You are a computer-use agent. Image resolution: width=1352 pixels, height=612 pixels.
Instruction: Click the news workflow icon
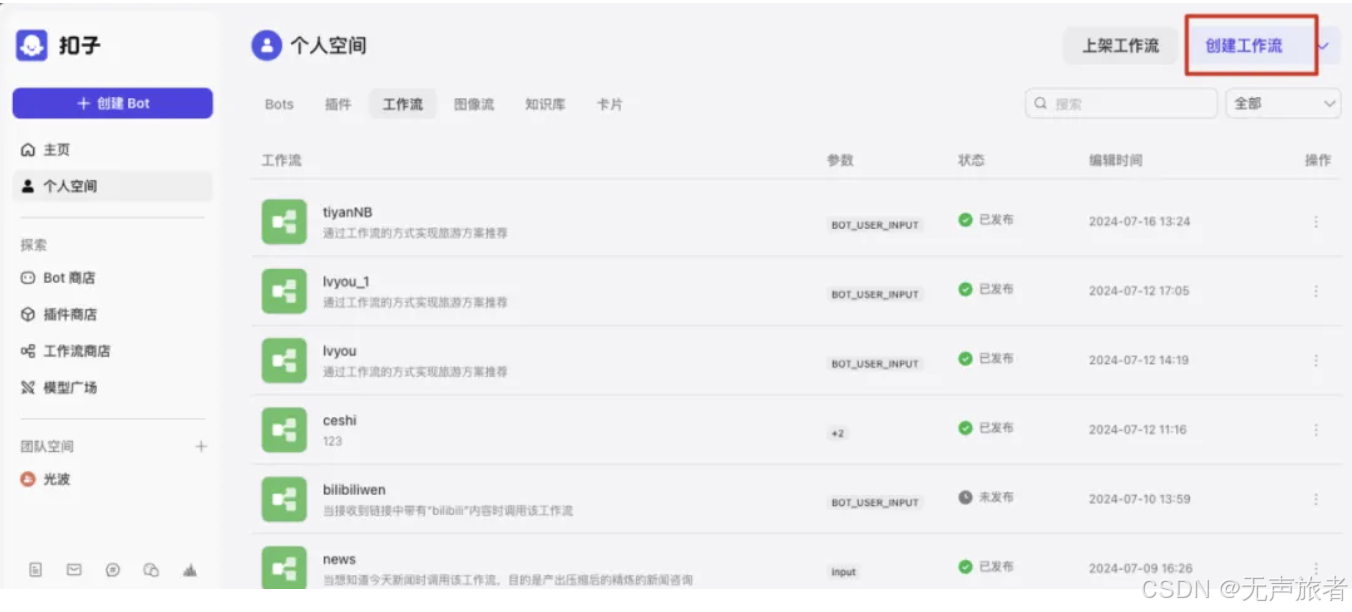click(x=284, y=567)
